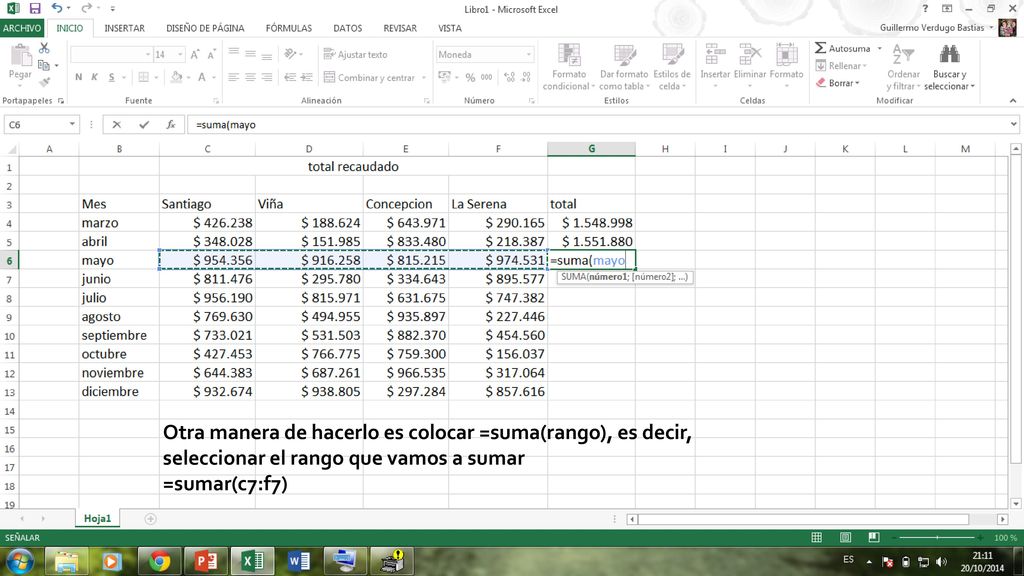Click the borders icon
Image resolution: width=1024 pixels, height=576 pixels.
[x=144, y=77]
